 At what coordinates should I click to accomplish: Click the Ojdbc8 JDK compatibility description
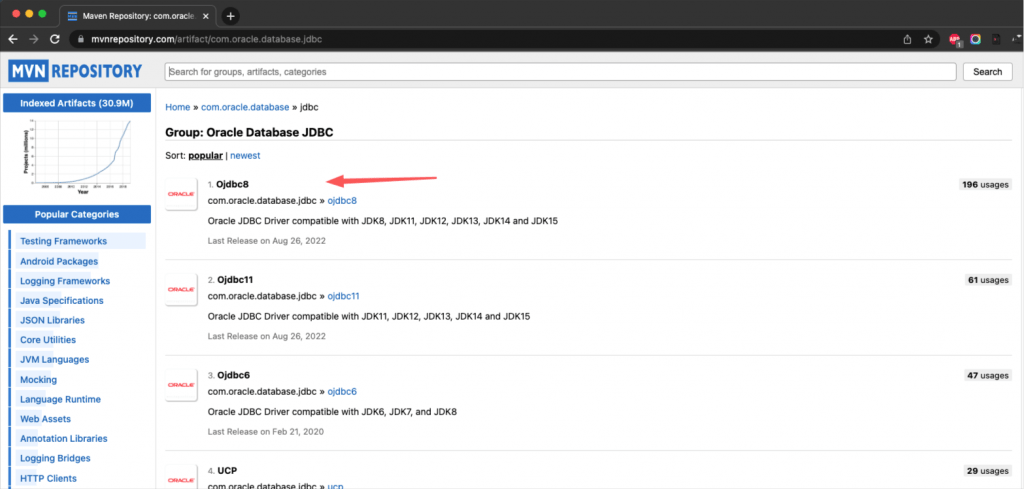click(x=383, y=221)
